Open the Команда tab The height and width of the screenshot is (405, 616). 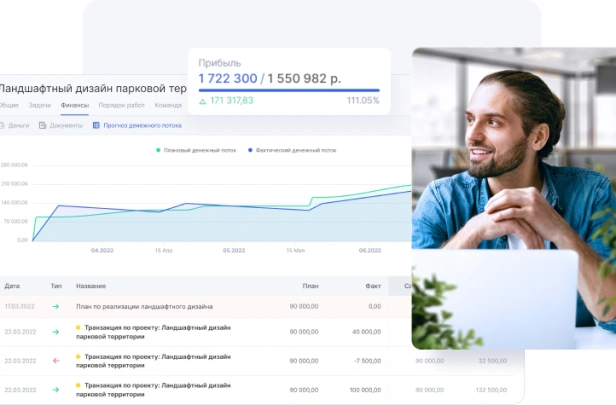(168, 105)
